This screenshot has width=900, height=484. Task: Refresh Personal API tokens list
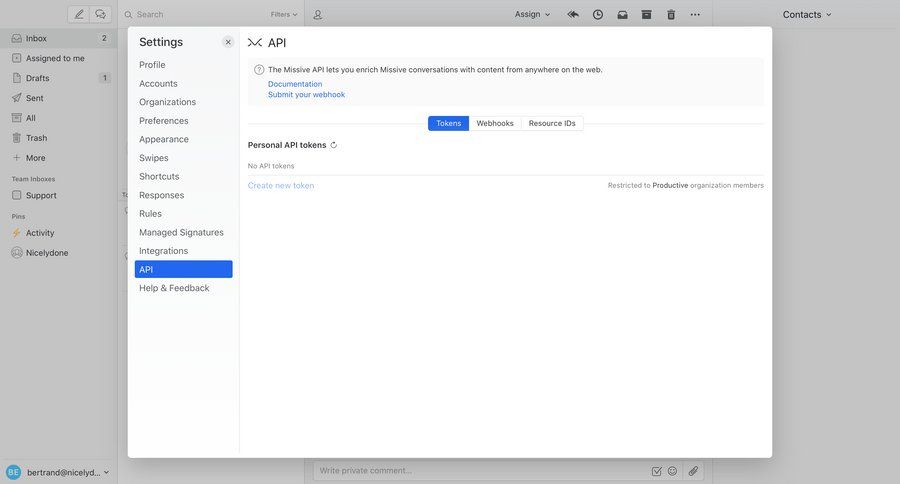(333, 145)
